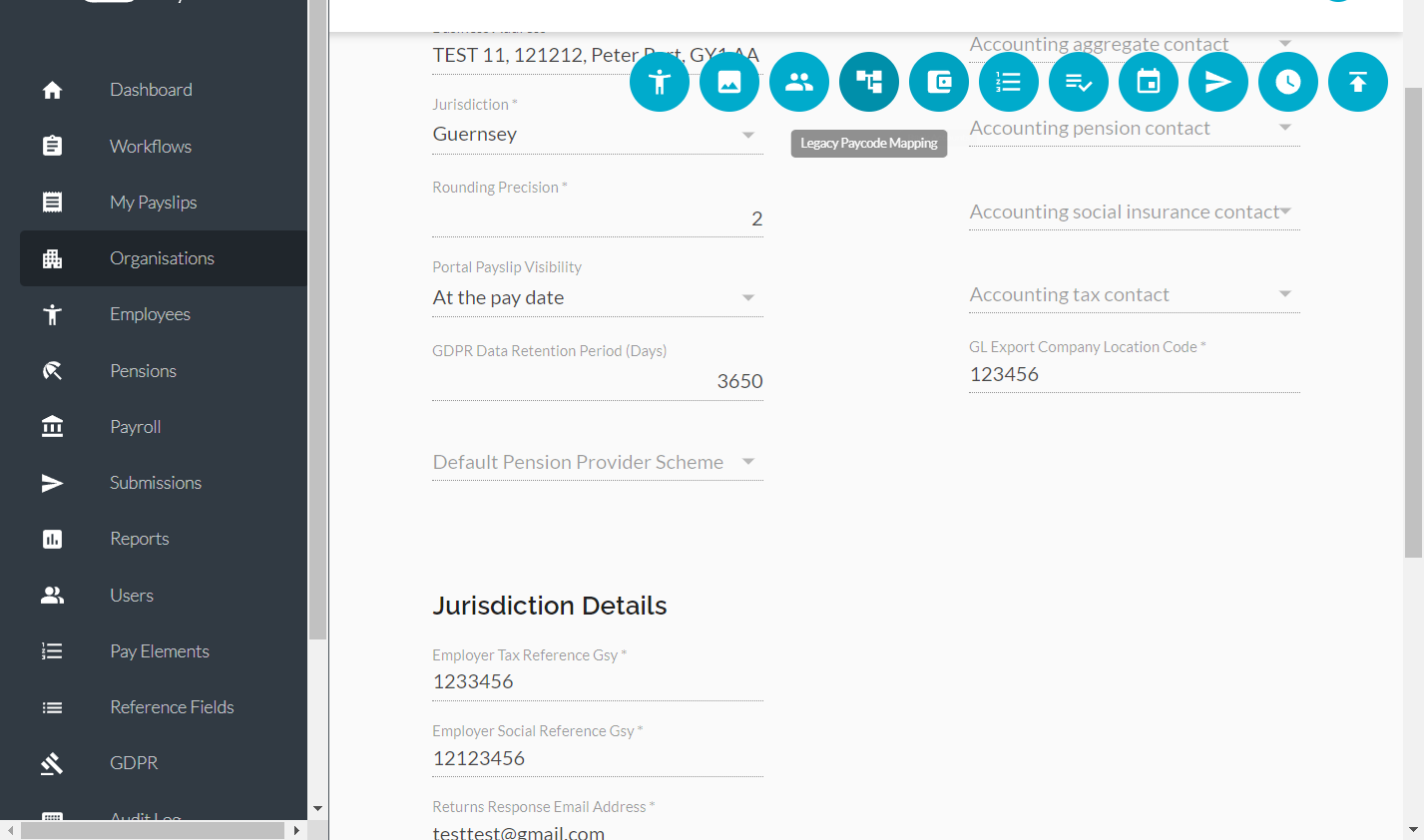Open Reference Fields menu item
Viewport: 1424px width, 840px height.
164,707
